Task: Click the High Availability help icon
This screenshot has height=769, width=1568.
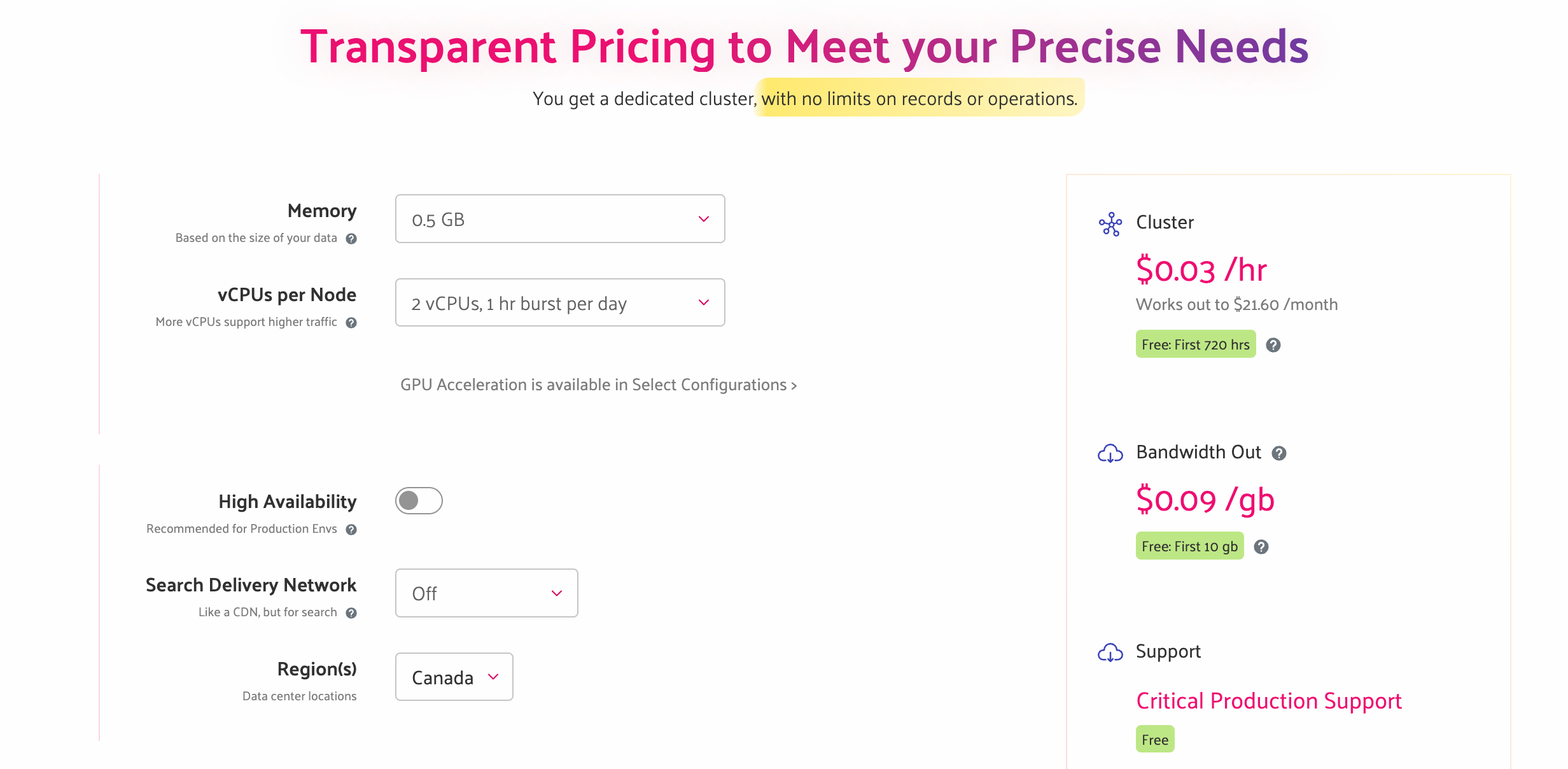Action: [351, 530]
